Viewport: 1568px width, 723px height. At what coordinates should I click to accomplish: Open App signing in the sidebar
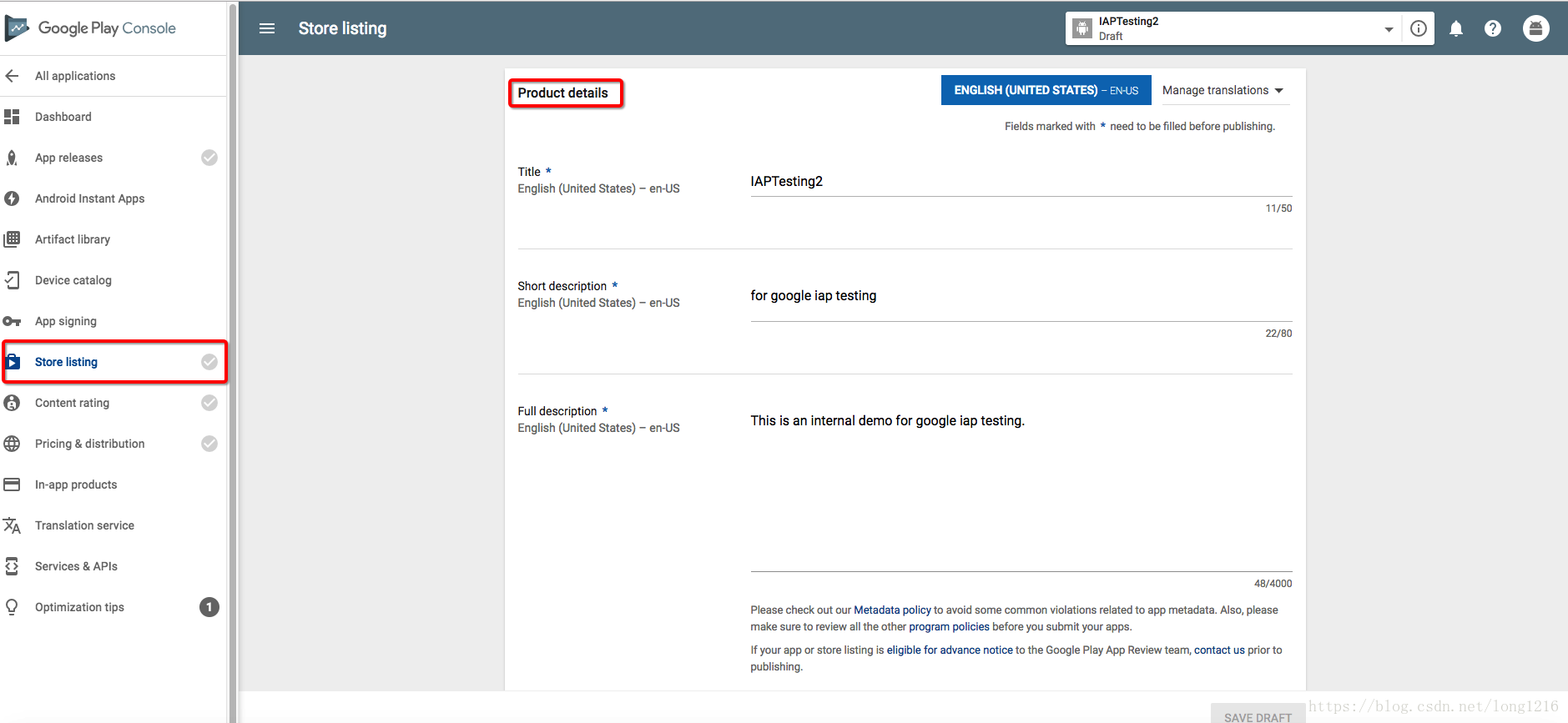click(x=66, y=321)
